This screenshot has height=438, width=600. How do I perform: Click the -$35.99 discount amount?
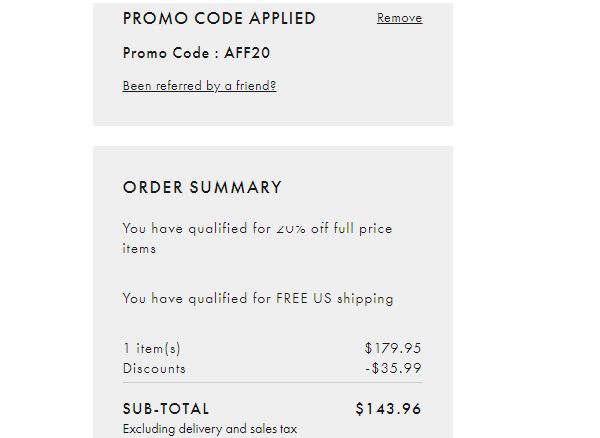[x=393, y=368]
